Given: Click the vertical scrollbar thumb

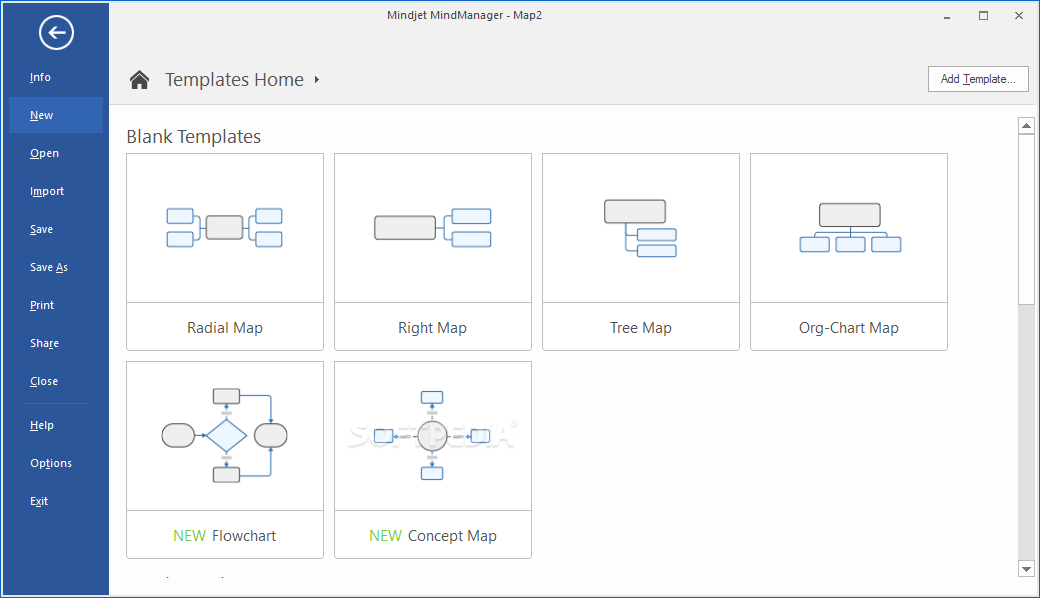Looking at the screenshot, I should pos(1026,219).
